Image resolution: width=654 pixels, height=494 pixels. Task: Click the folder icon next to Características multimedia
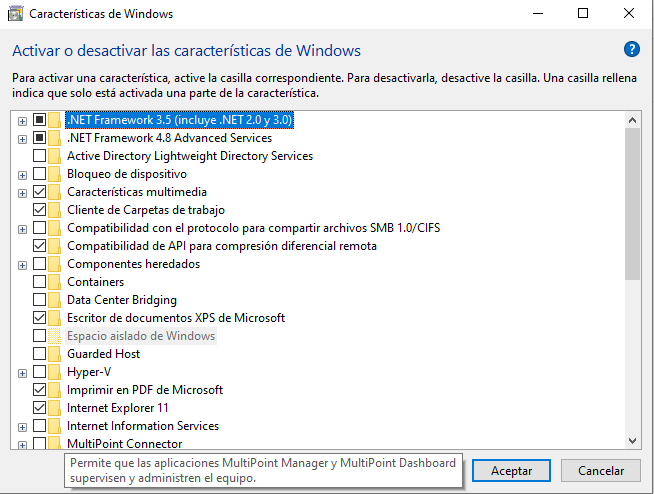[x=54, y=192]
